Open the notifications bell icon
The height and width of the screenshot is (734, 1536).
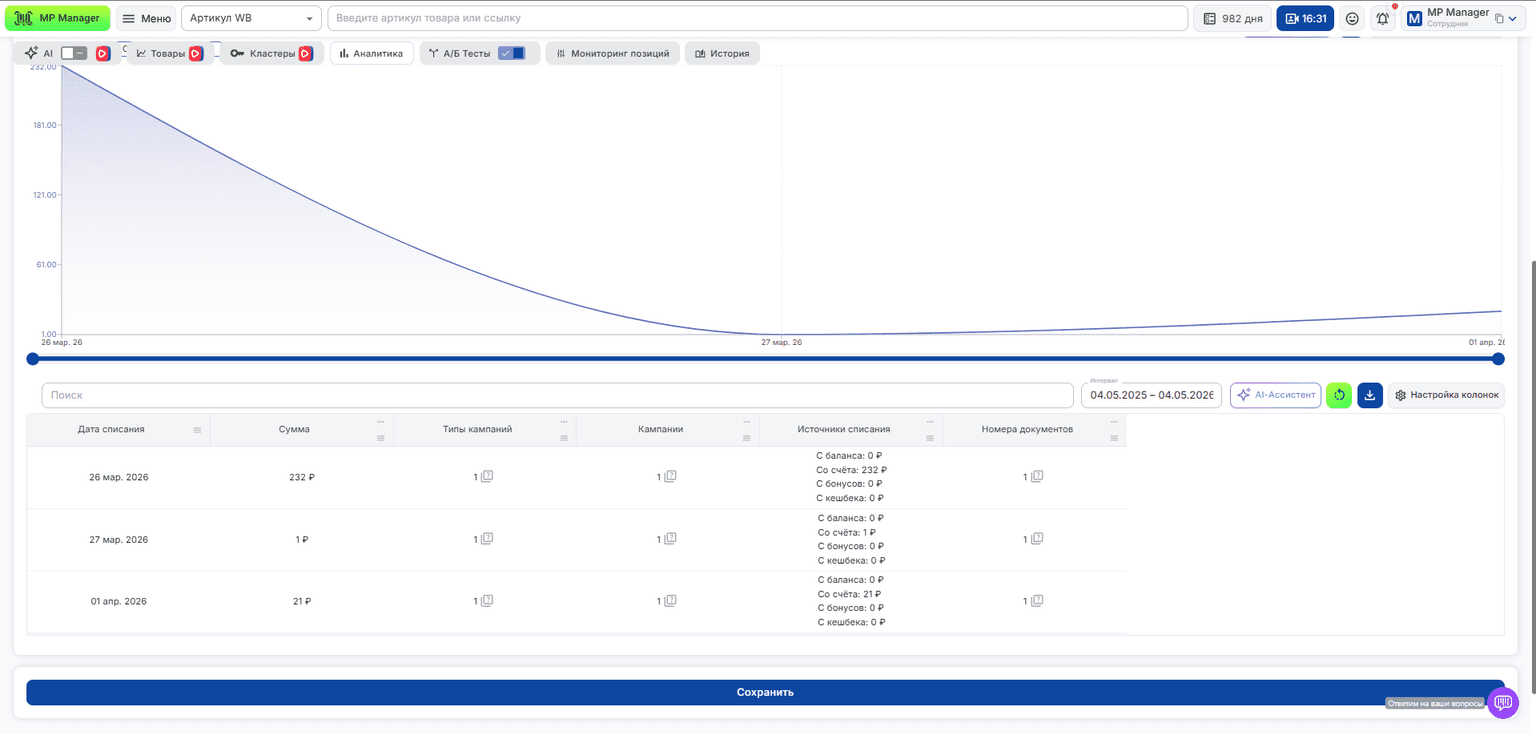[1383, 18]
